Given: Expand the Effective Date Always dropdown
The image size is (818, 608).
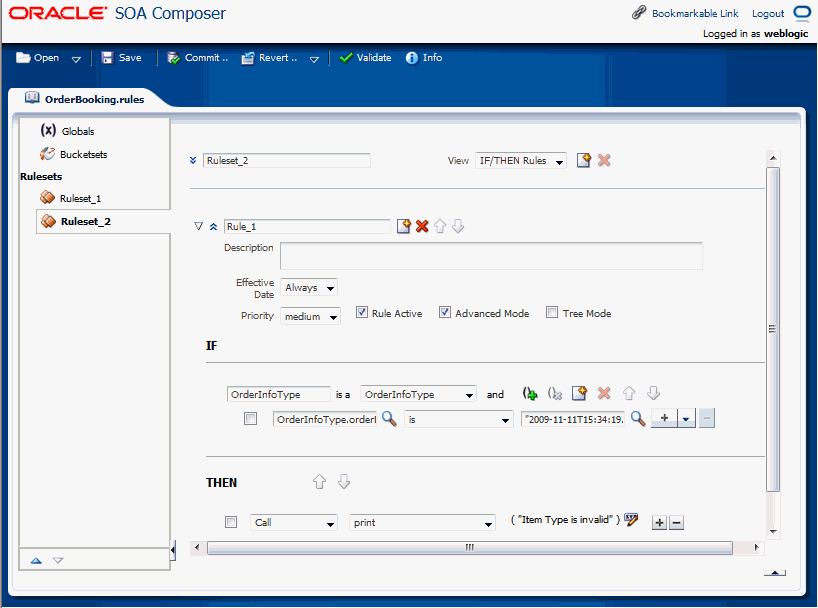Looking at the screenshot, I should click(309, 288).
